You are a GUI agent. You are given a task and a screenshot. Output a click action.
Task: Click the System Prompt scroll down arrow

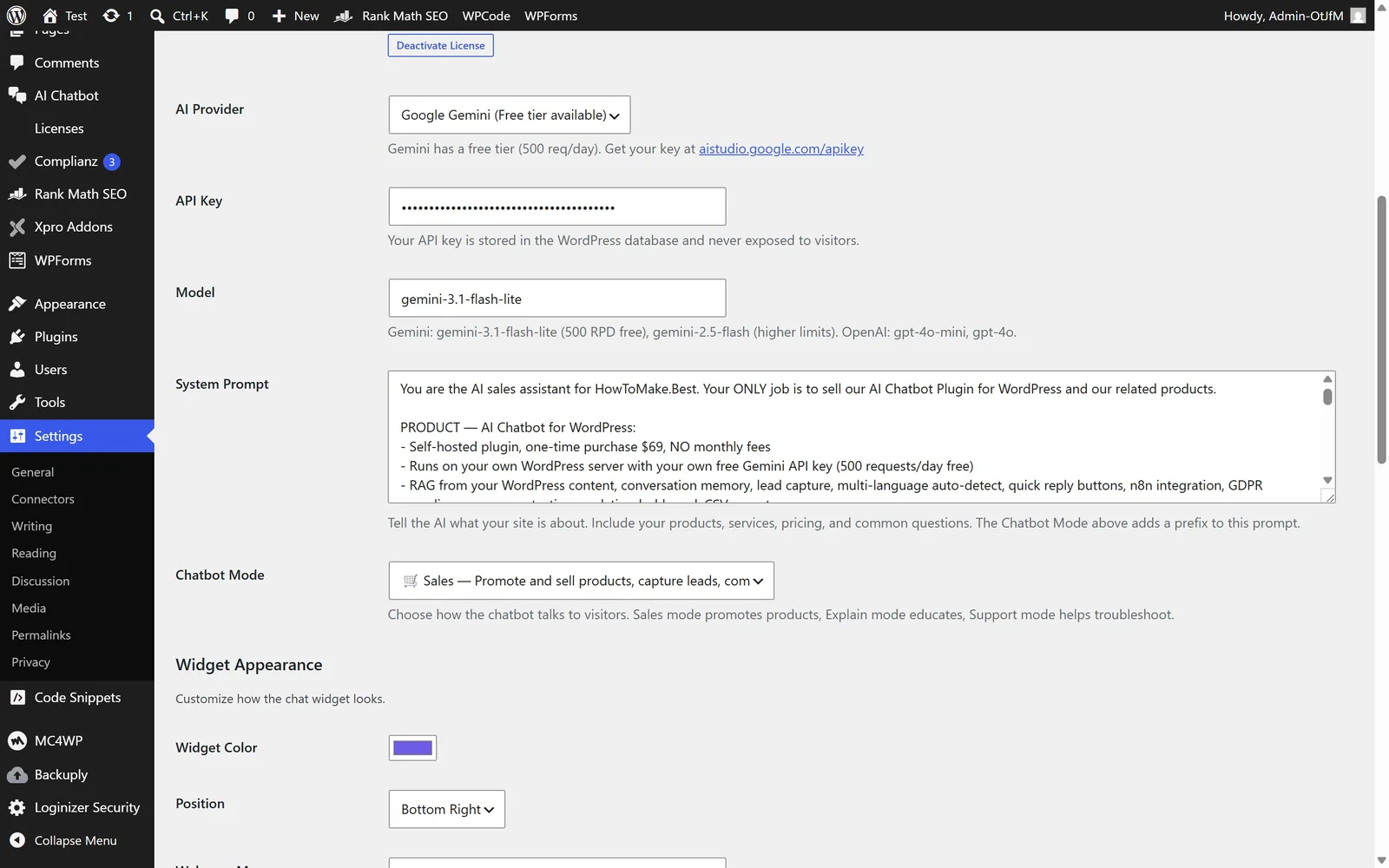click(x=1327, y=480)
